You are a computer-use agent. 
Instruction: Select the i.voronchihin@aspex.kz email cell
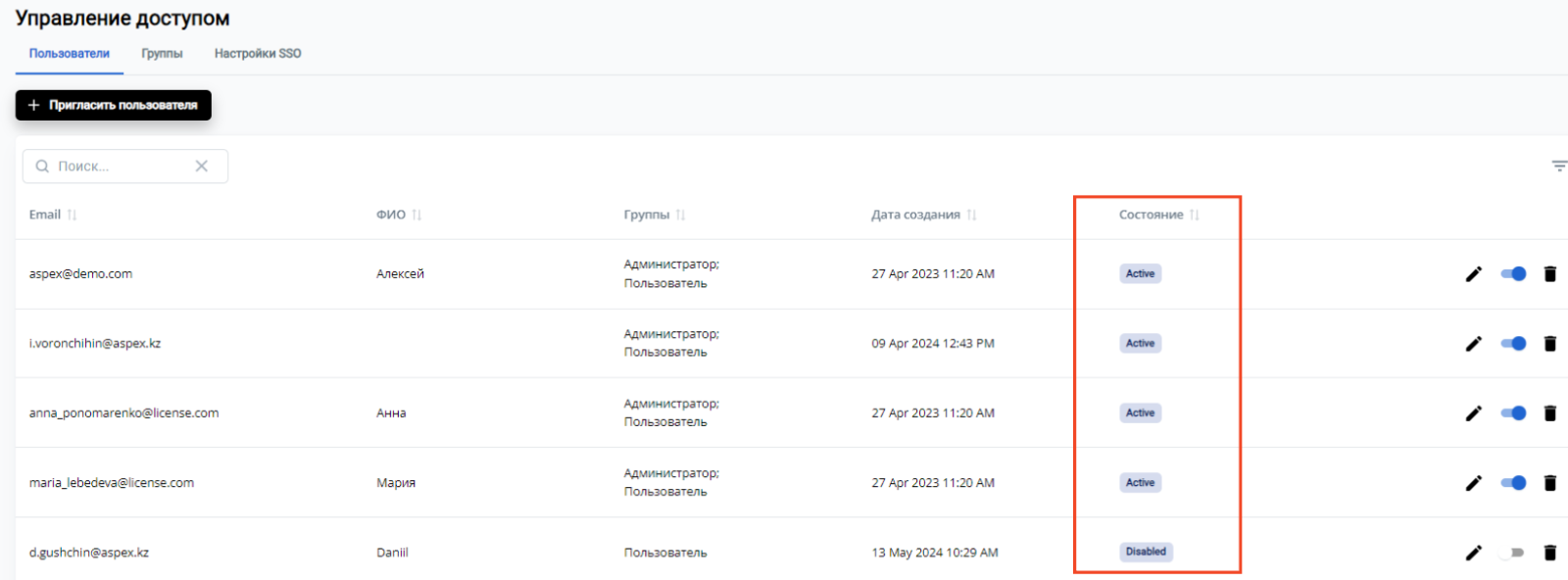(x=95, y=344)
